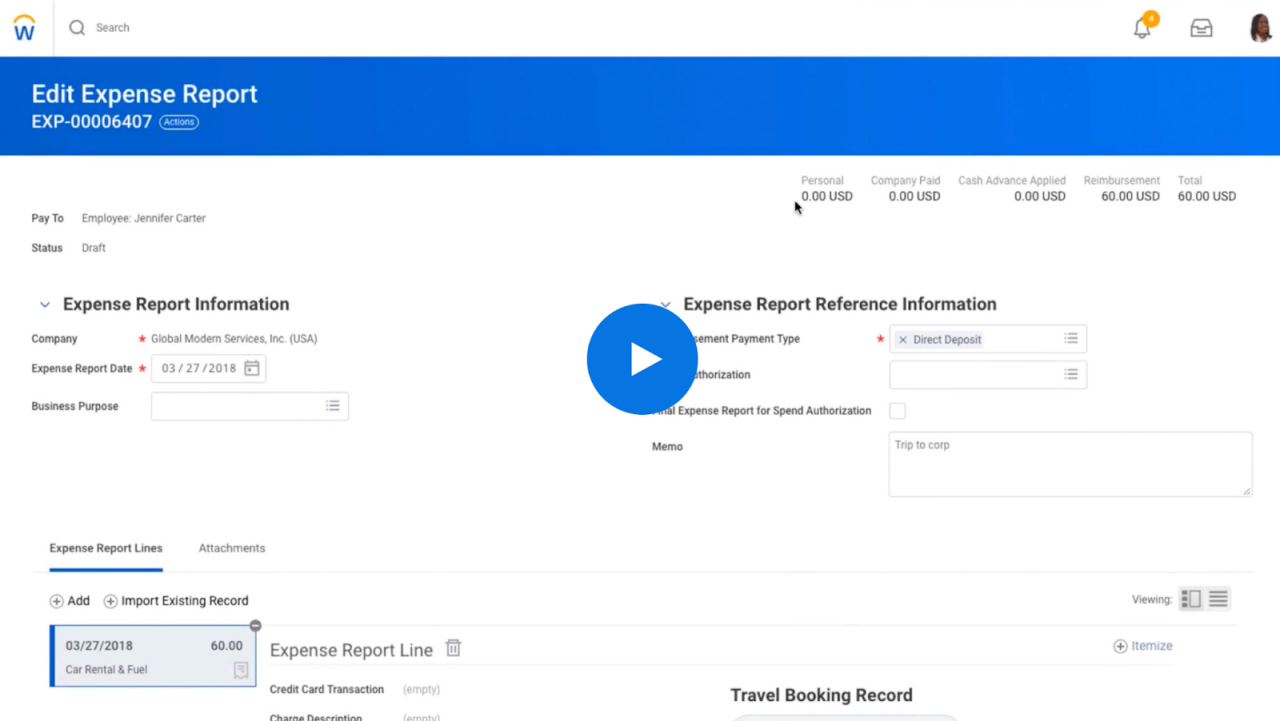Open the inbox tray icon
This screenshot has height=721, width=1280.
coord(1201,28)
